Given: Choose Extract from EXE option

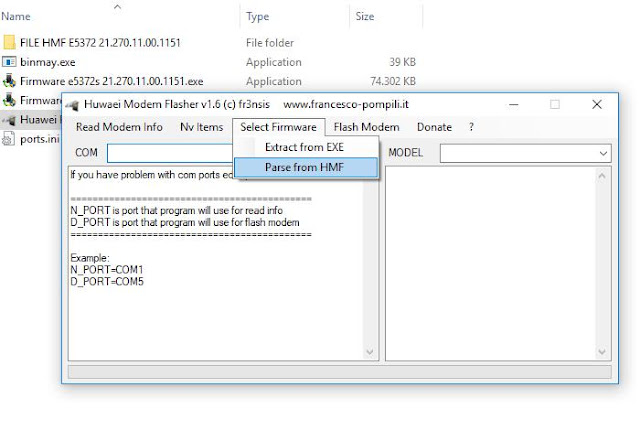Looking at the screenshot, I should [x=304, y=147].
